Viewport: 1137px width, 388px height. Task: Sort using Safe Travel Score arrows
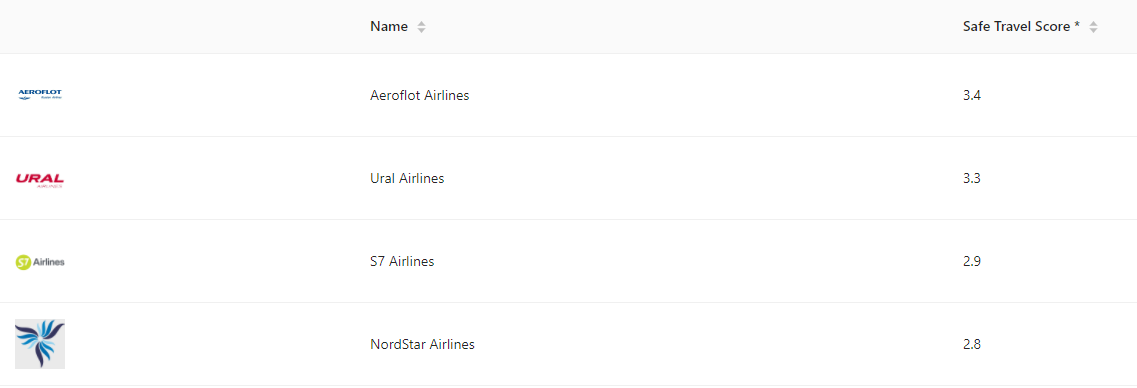1093,27
